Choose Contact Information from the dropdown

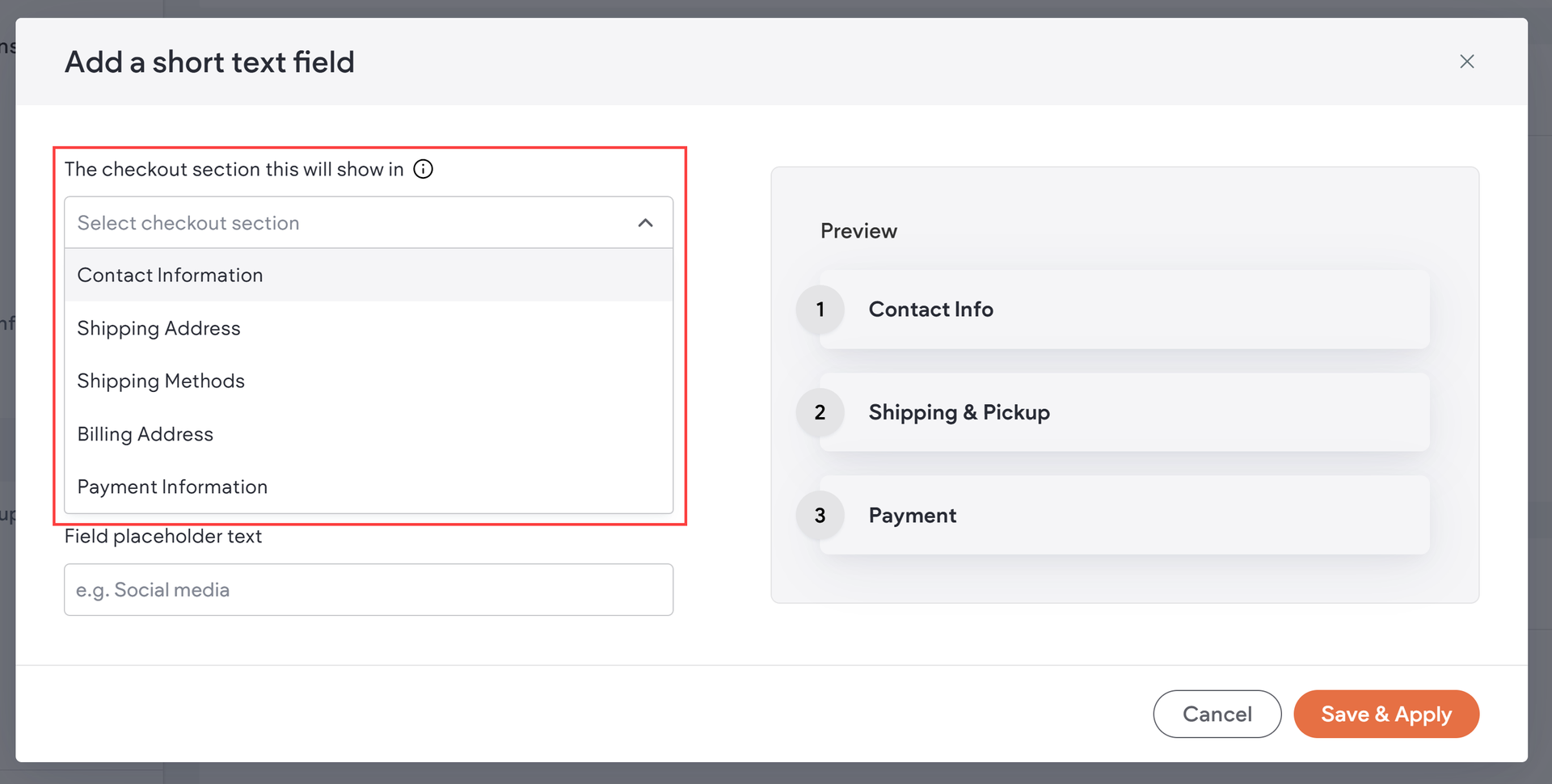171,276
